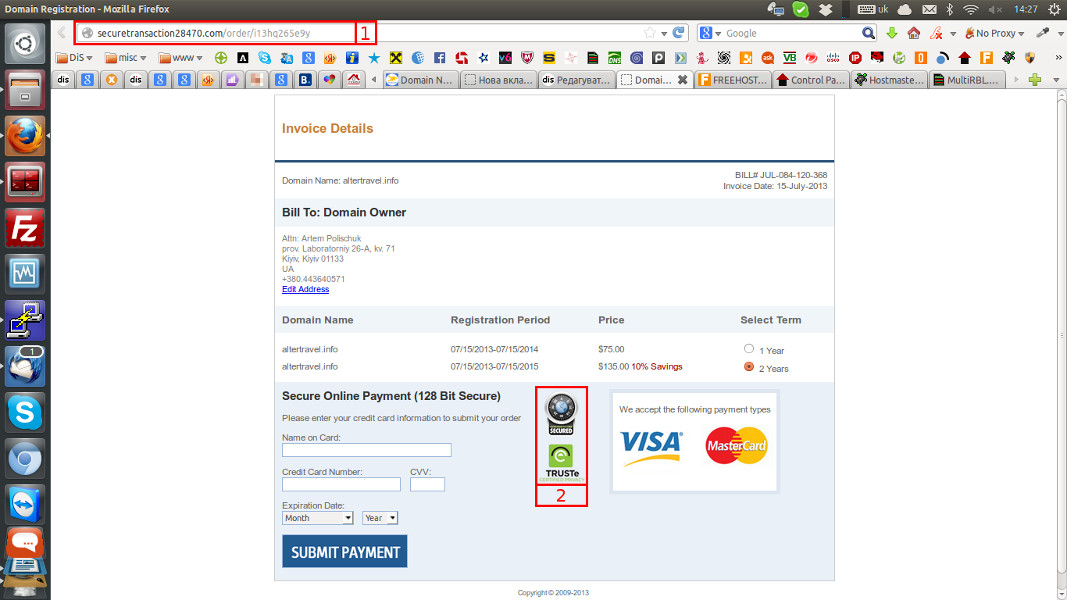Switch to the Hostmaste... tab
Viewport: 1067px width, 600px height.
tap(889, 80)
